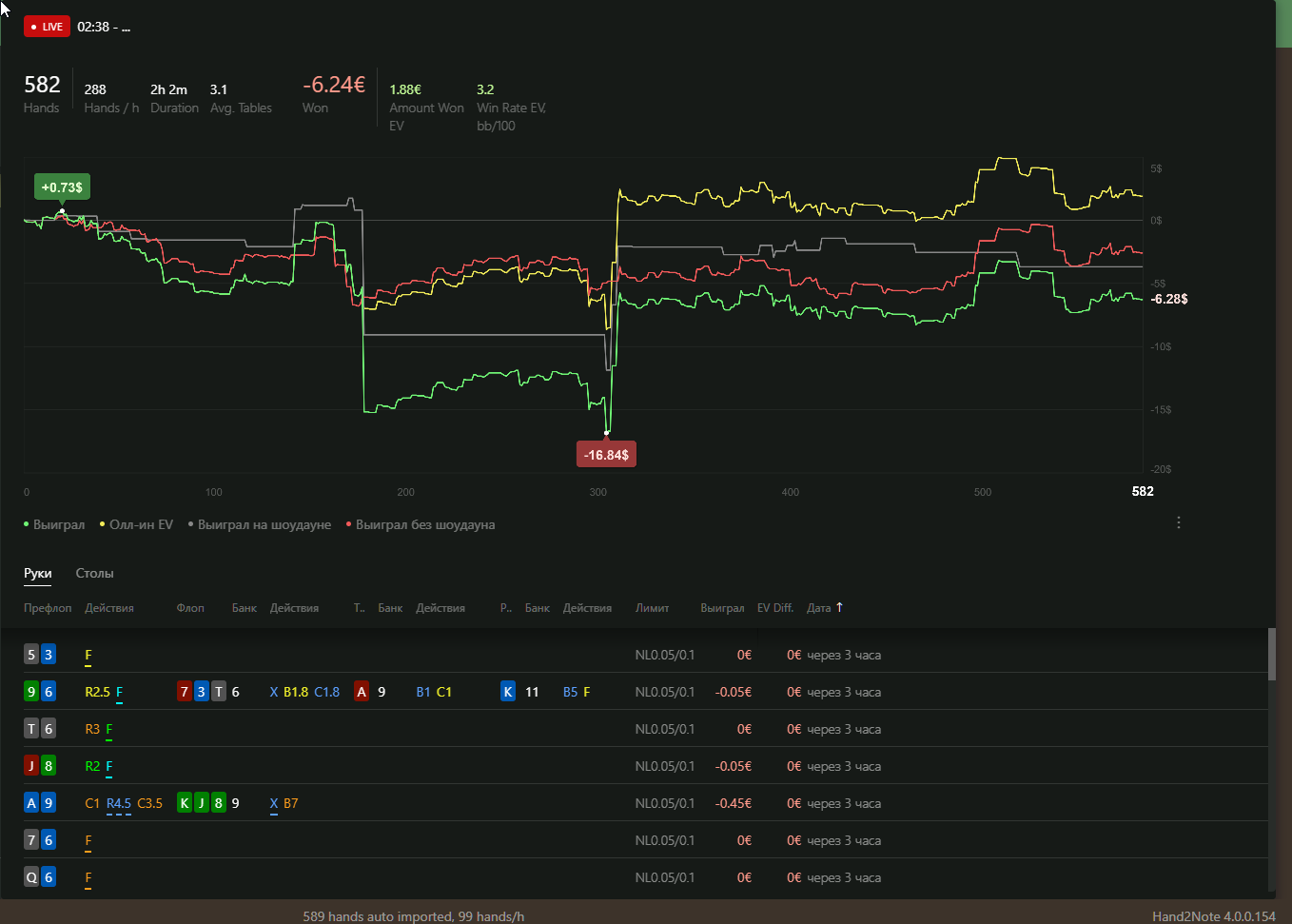The width and height of the screenshot is (1292, 924).
Task: Click the -6.24€ Won stat
Action: [x=334, y=94]
